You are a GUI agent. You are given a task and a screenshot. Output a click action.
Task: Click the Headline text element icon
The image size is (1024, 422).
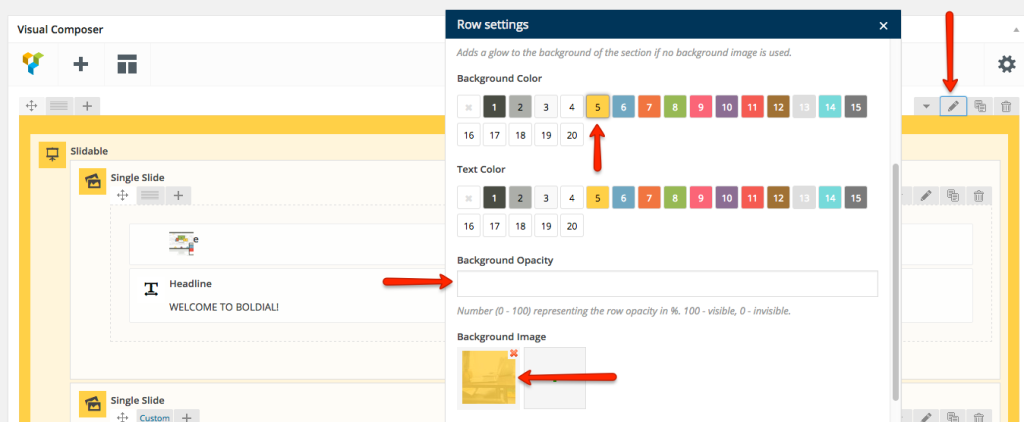coord(151,288)
